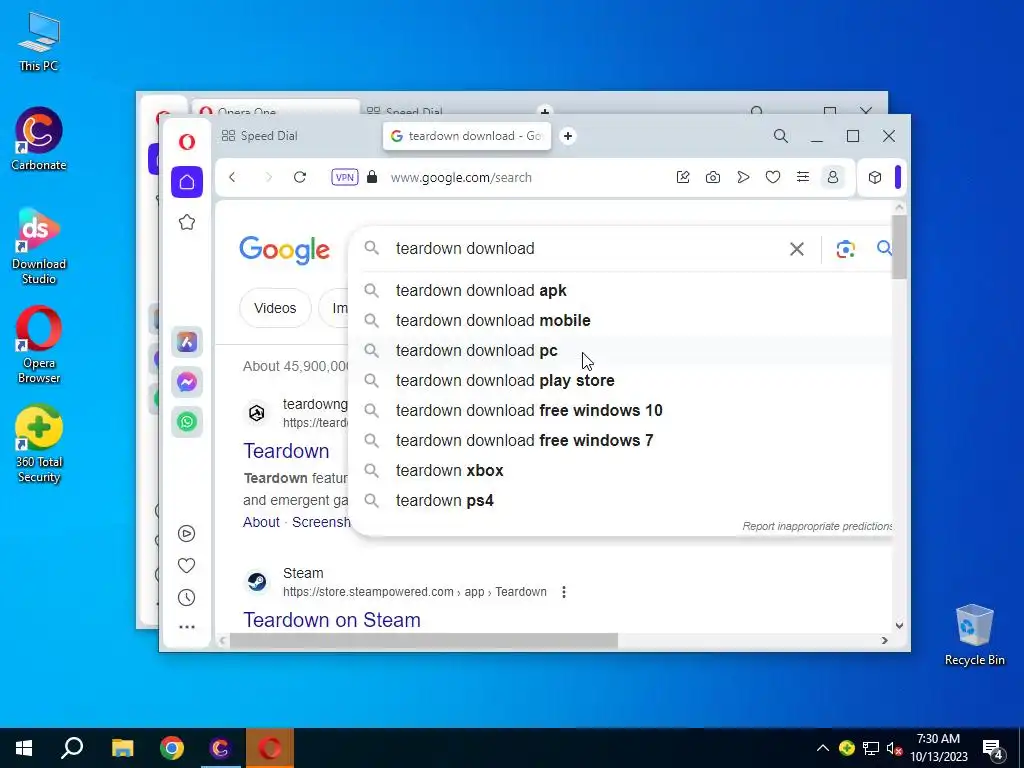1024x768 pixels.
Task: Select suggestion teardown download free windows 7
Action: [x=620, y=441]
